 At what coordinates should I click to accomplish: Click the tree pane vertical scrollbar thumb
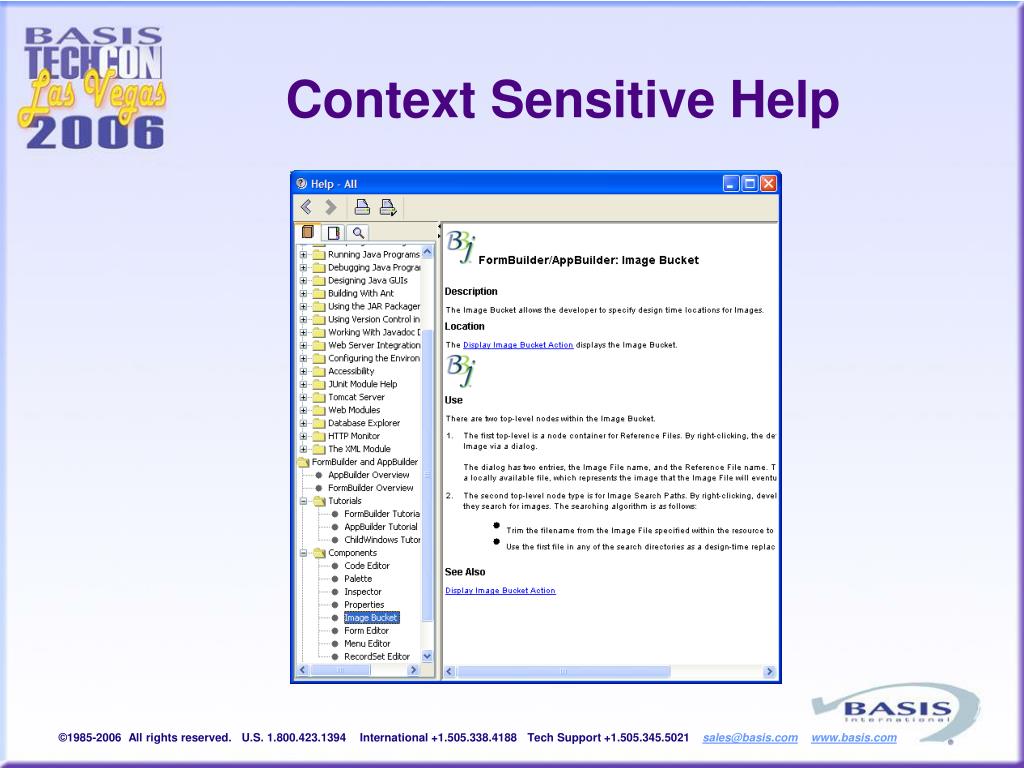pyautogui.click(x=428, y=475)
